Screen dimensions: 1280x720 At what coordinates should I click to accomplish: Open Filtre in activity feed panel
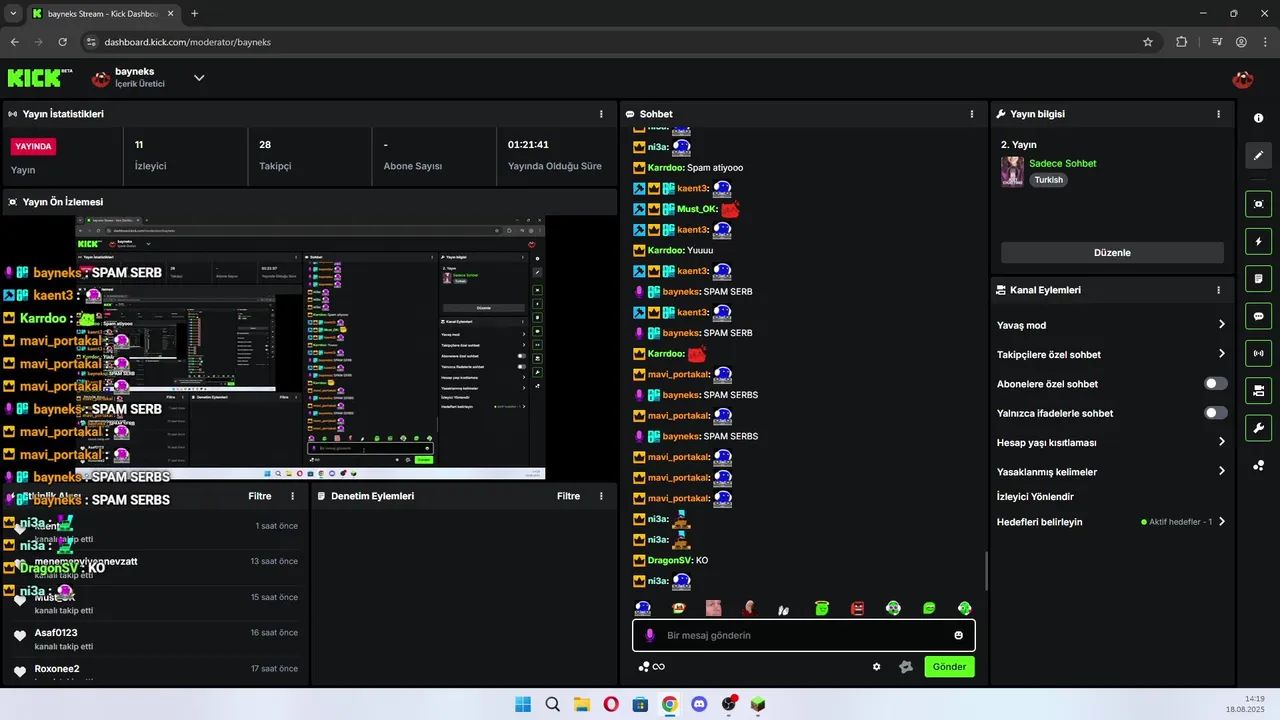[x=260, y=496]
